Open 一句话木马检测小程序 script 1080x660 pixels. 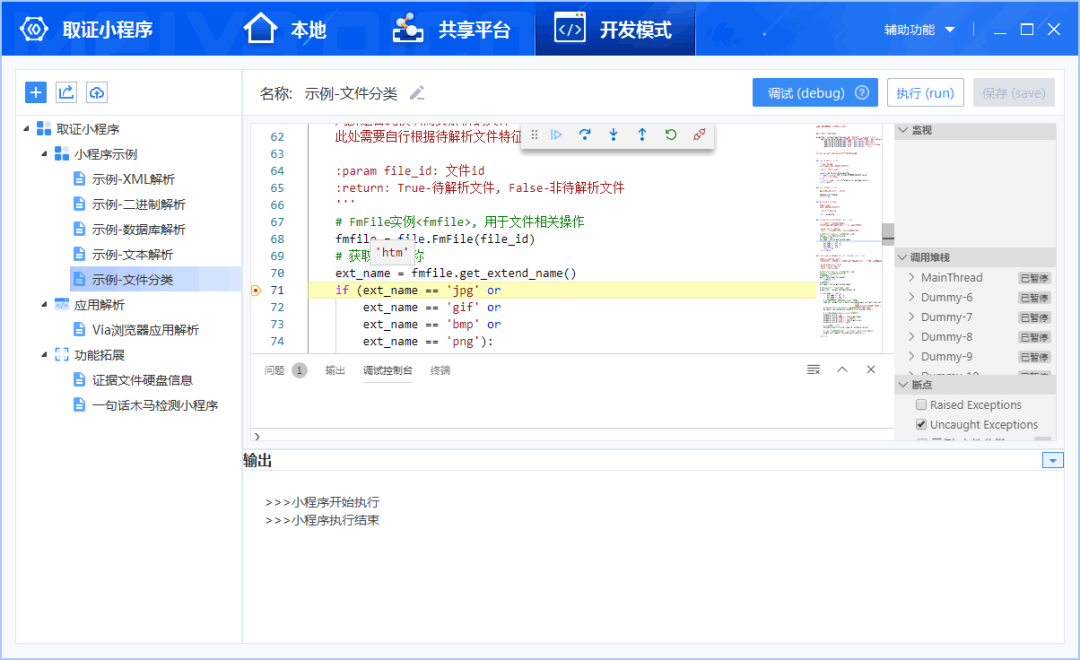point(155,405)
